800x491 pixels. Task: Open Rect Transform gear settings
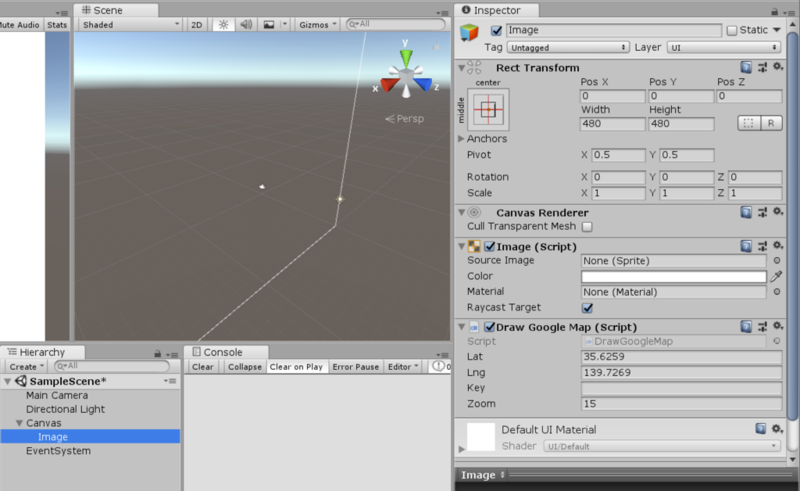(x=778, y=67)
